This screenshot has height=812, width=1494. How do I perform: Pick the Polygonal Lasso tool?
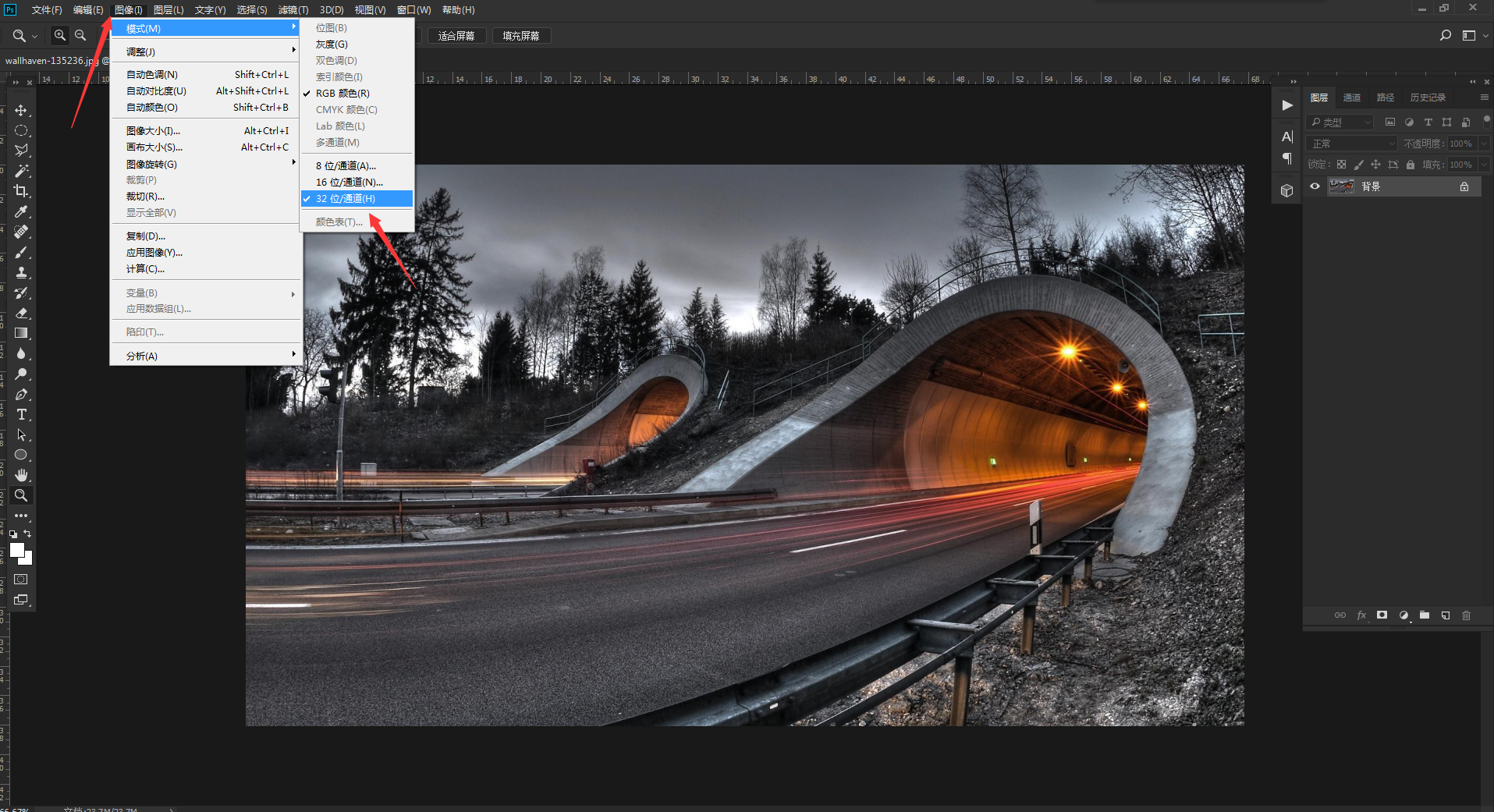(21, 151)
